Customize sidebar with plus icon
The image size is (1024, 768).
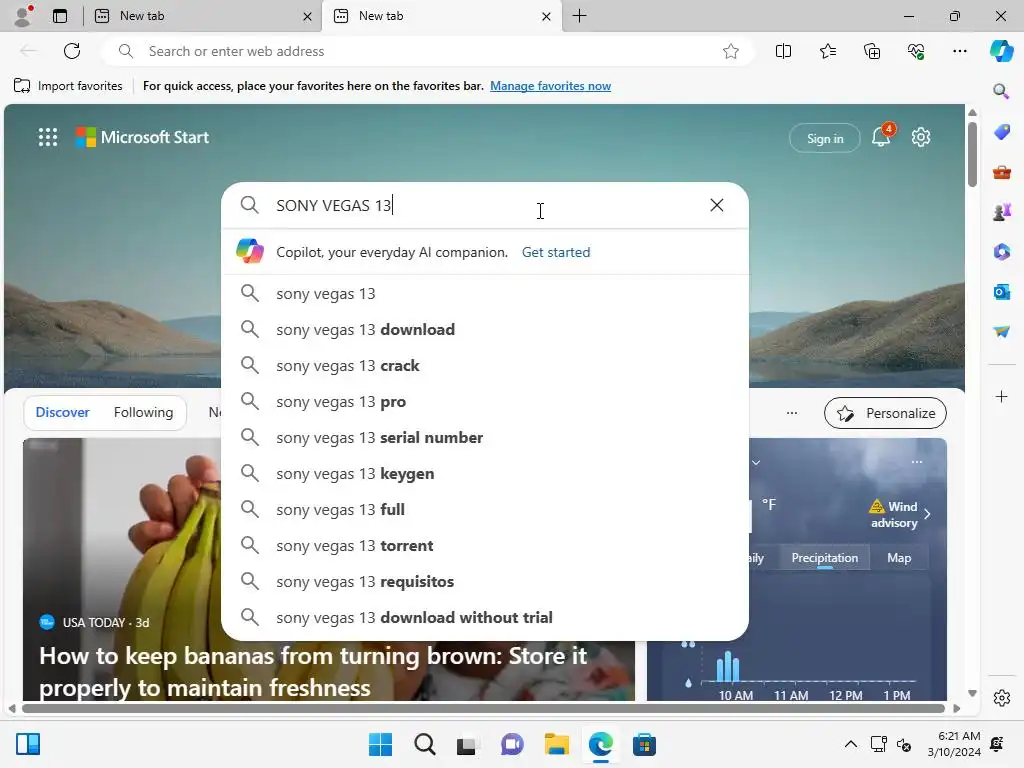pyautogui.click(x=1001, y=396)
